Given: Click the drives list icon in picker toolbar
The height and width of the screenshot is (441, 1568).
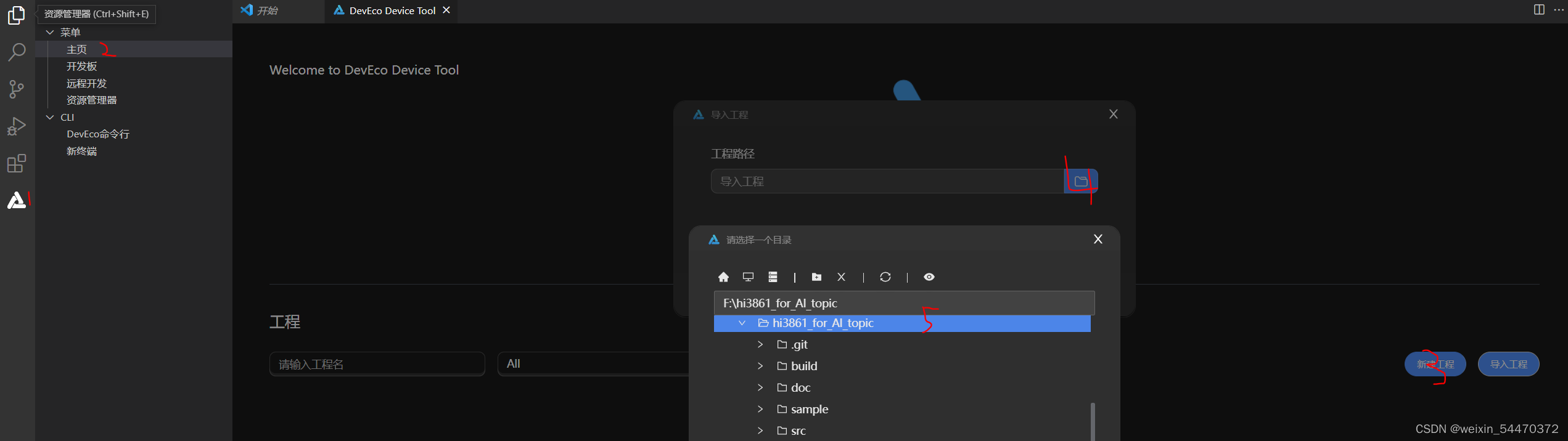Looking at the screenshot, I should [x=773, y=277].
